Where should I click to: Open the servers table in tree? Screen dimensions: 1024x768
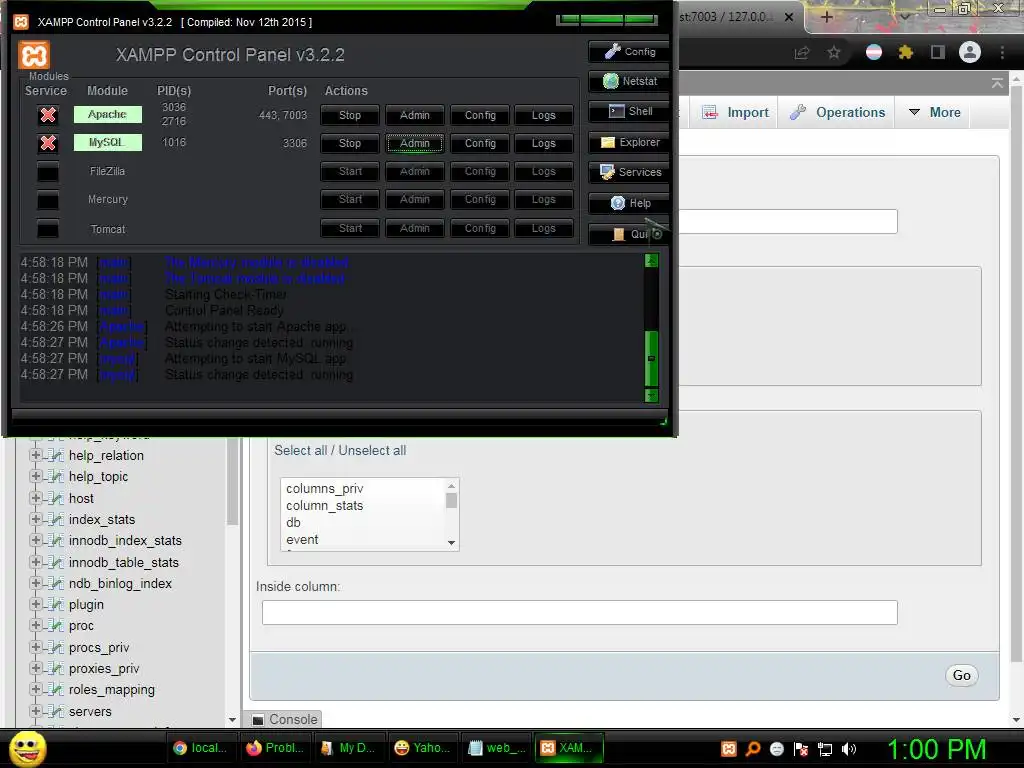click(90, 711)
